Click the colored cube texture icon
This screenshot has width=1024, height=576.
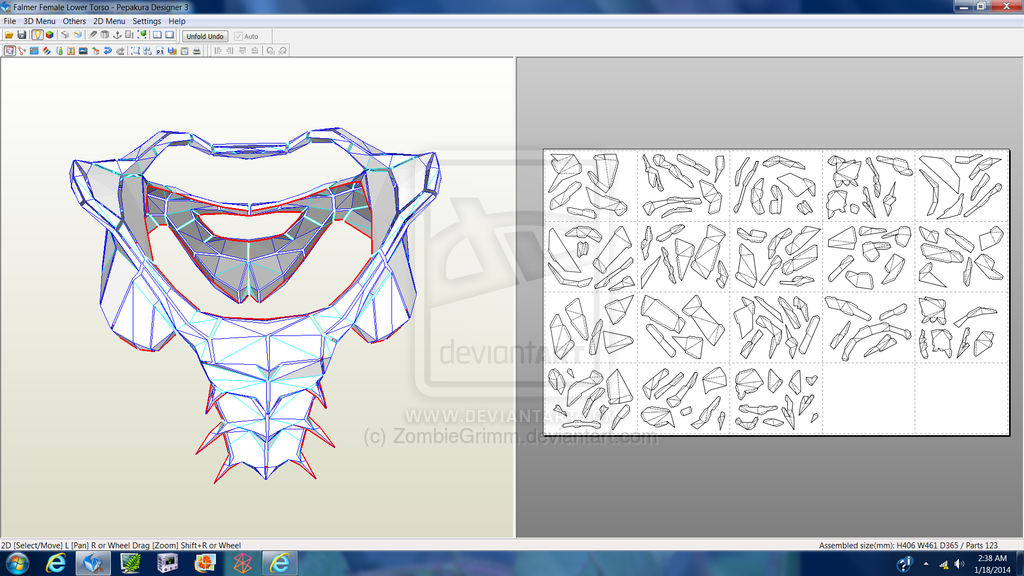pyautogui.click(x=50, y=35)
